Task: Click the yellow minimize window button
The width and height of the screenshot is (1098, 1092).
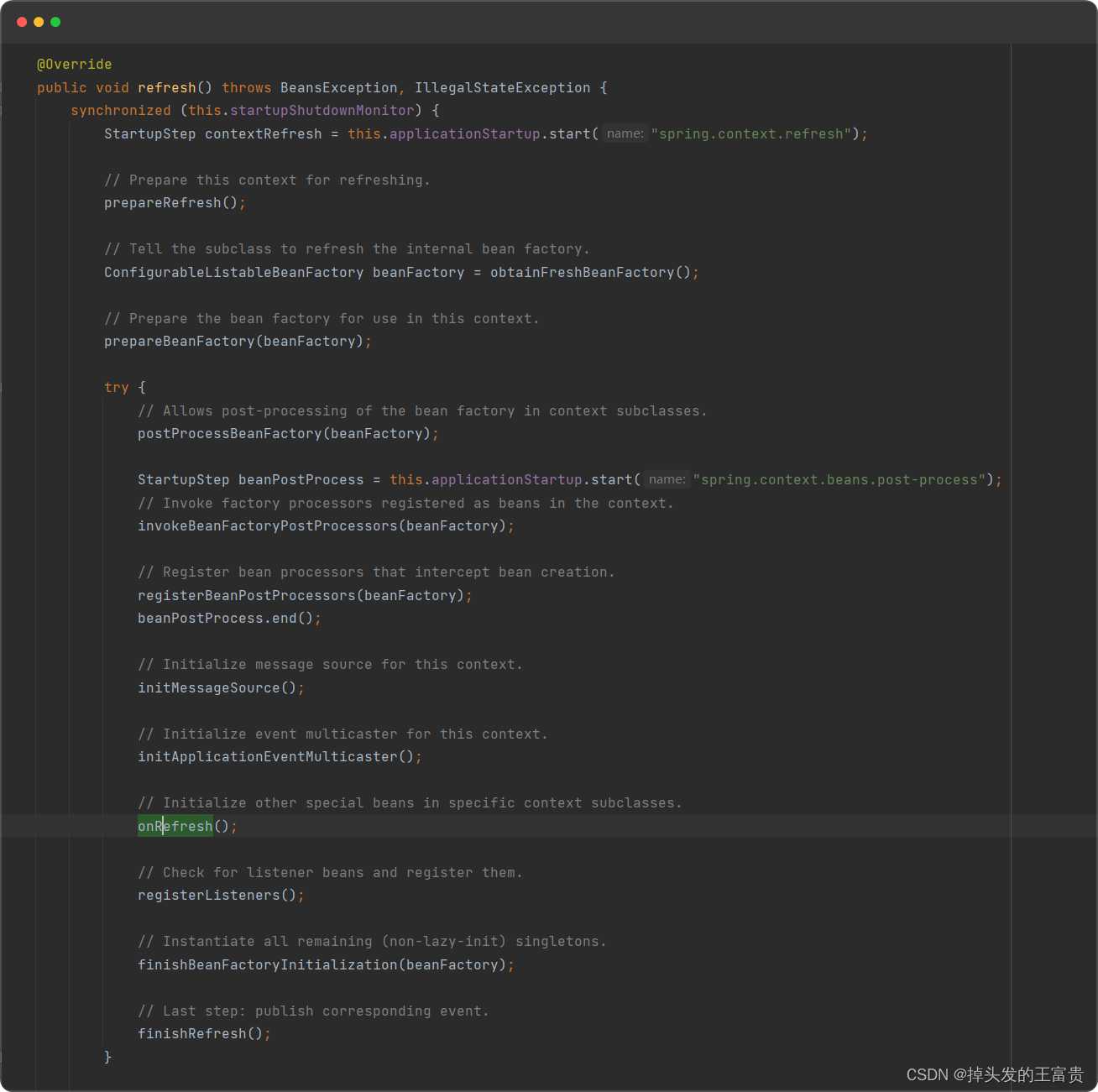Action: pyautogui.click(x=39, y=22)
